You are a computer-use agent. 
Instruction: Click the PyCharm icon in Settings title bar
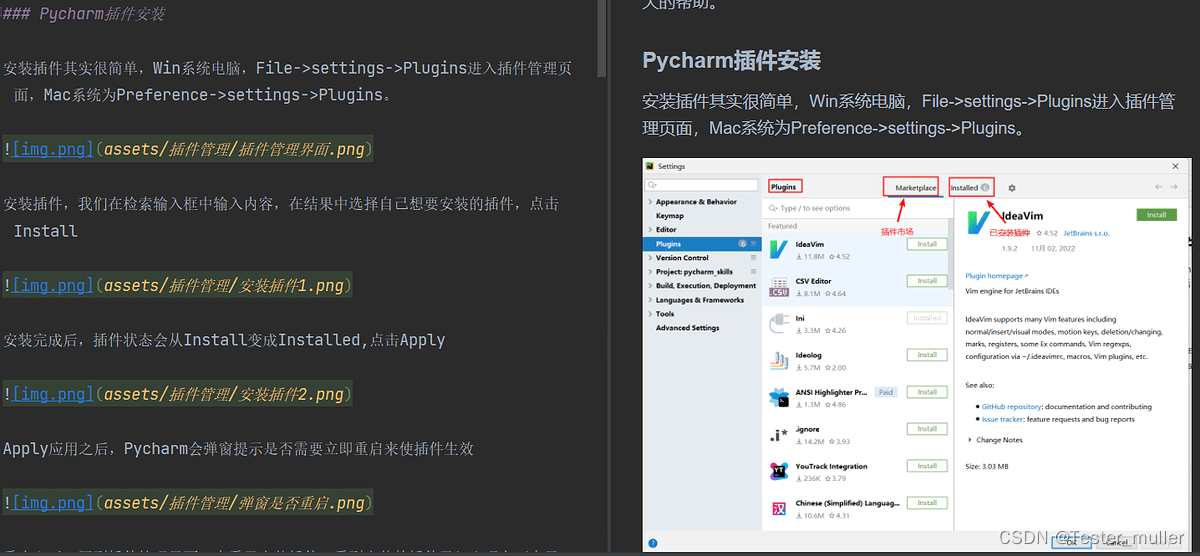point(650,166)
